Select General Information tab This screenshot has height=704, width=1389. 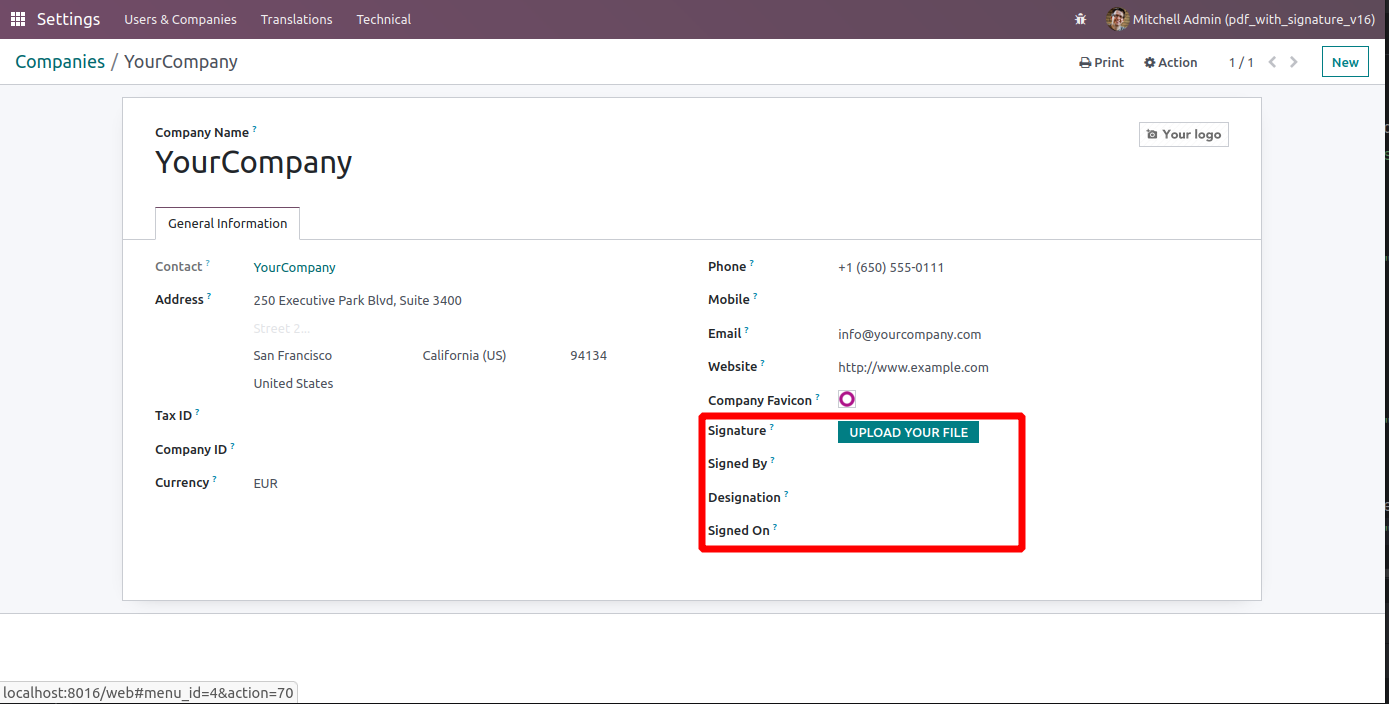[228, 223]
